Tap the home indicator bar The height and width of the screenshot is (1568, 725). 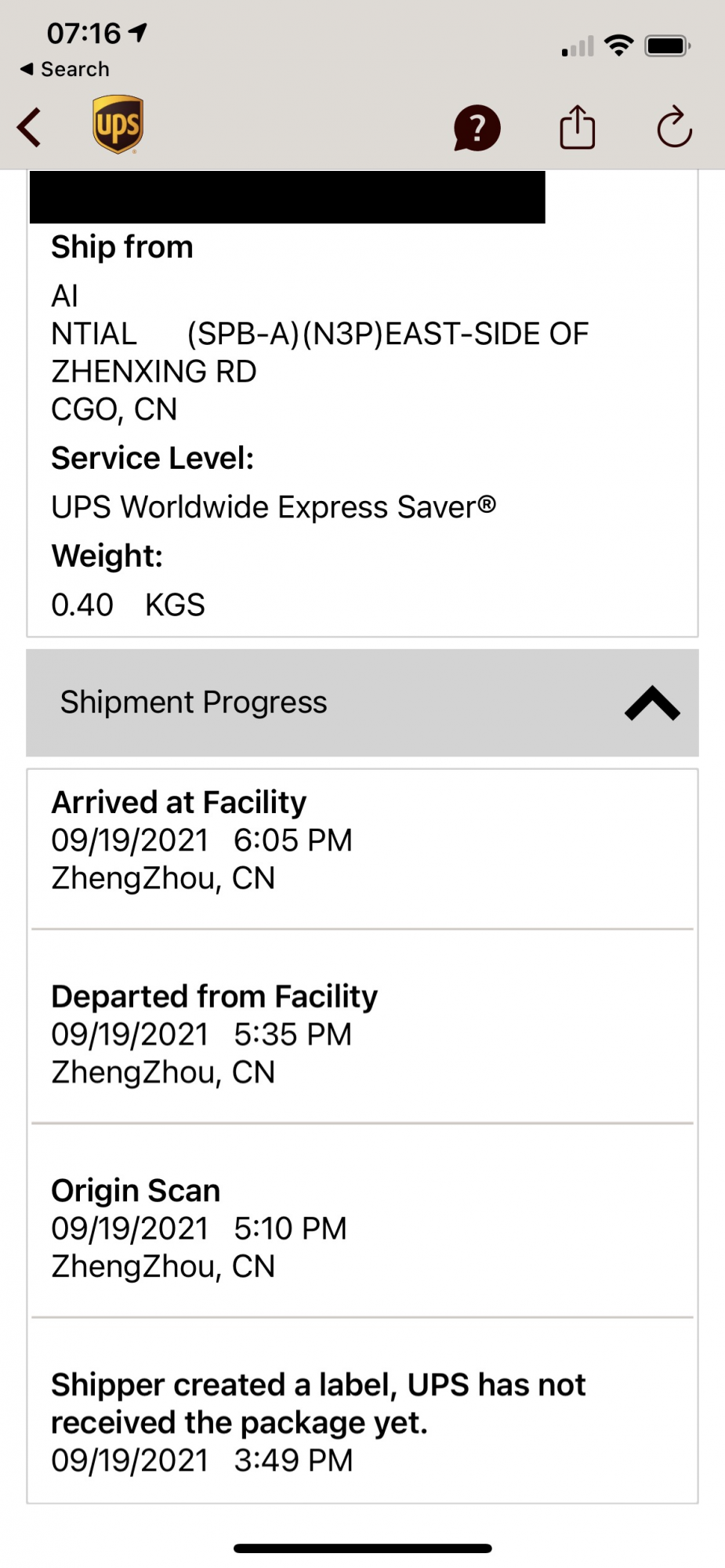tap(362, 1548)
